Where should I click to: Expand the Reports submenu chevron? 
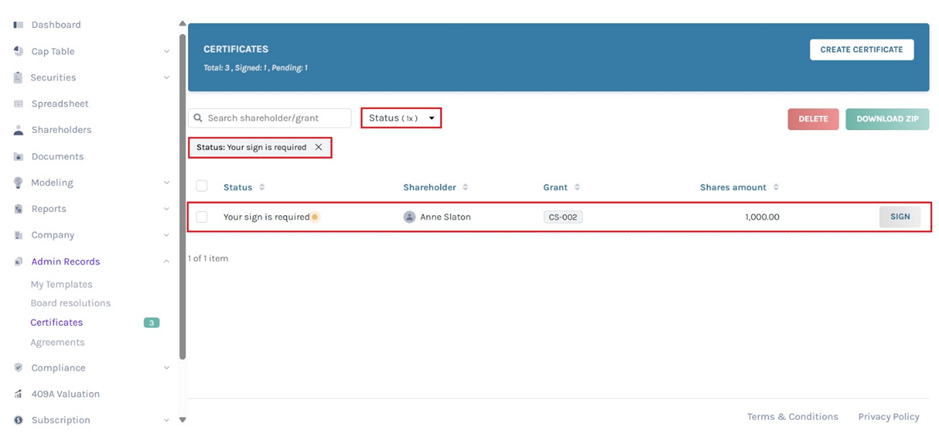(x=166, y=209)
